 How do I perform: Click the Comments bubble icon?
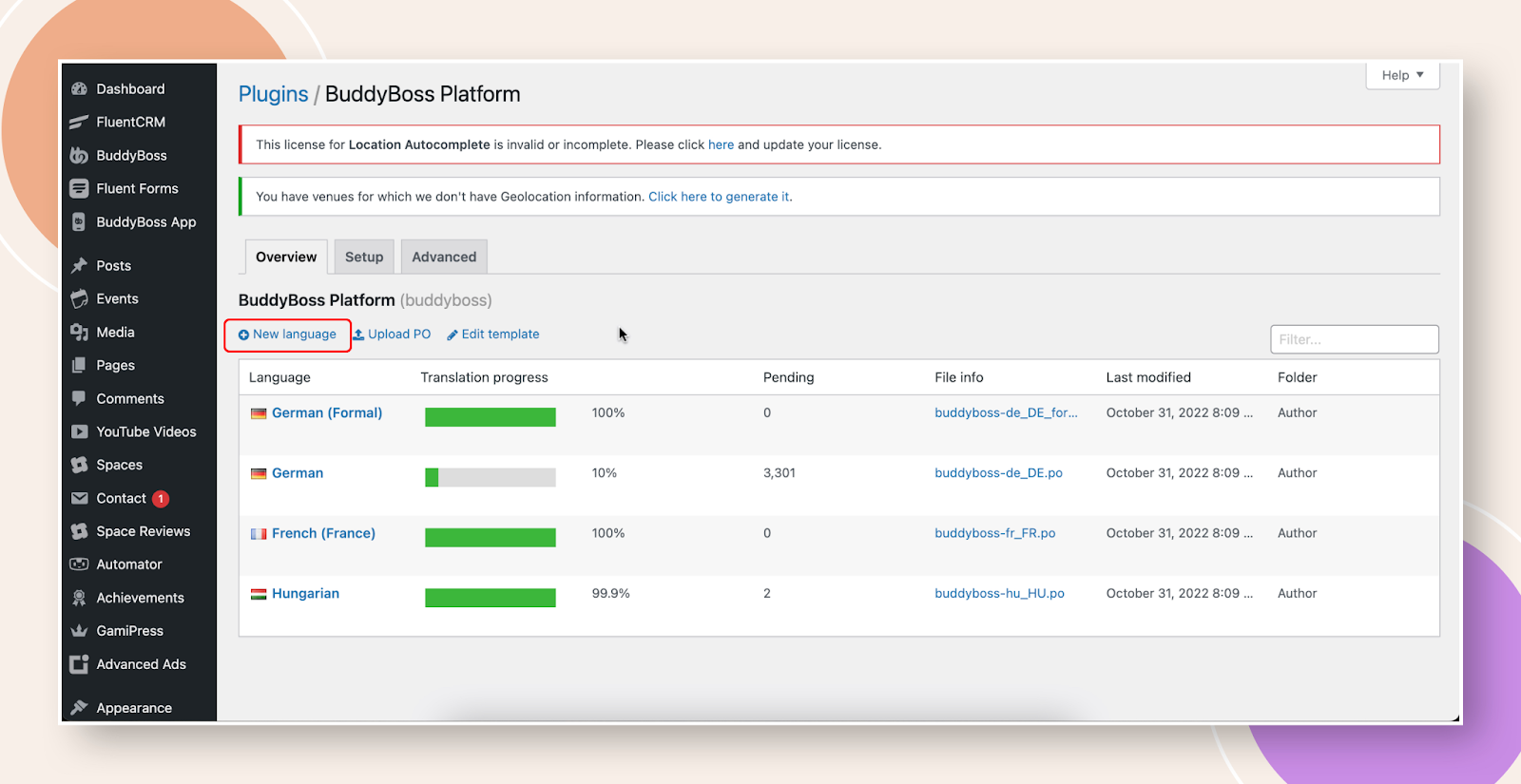click(x=80, y=399)
